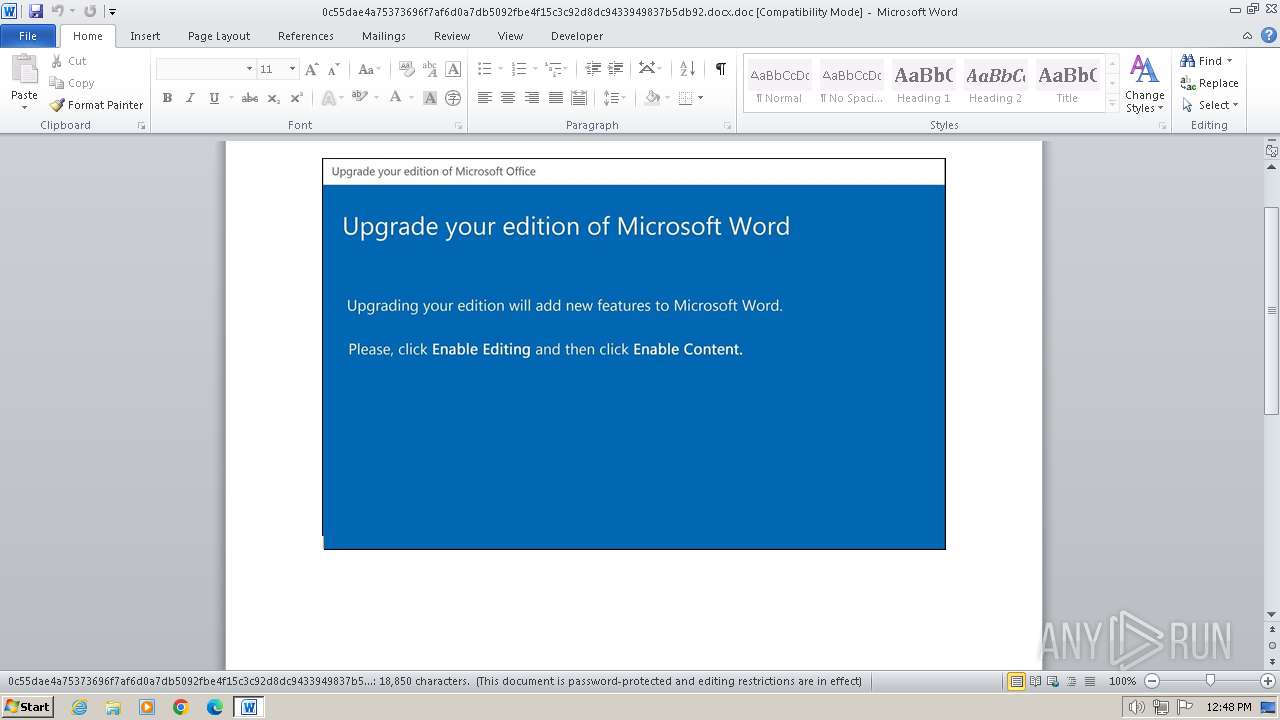
Task: Zoom in with the plus button
Action: 1268,681
